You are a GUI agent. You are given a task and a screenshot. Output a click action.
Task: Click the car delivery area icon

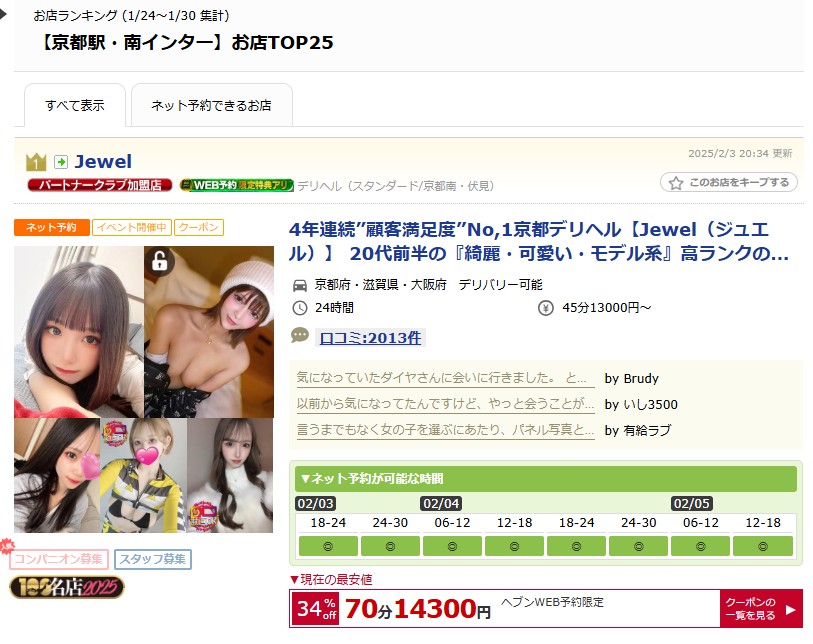(300, 285)
